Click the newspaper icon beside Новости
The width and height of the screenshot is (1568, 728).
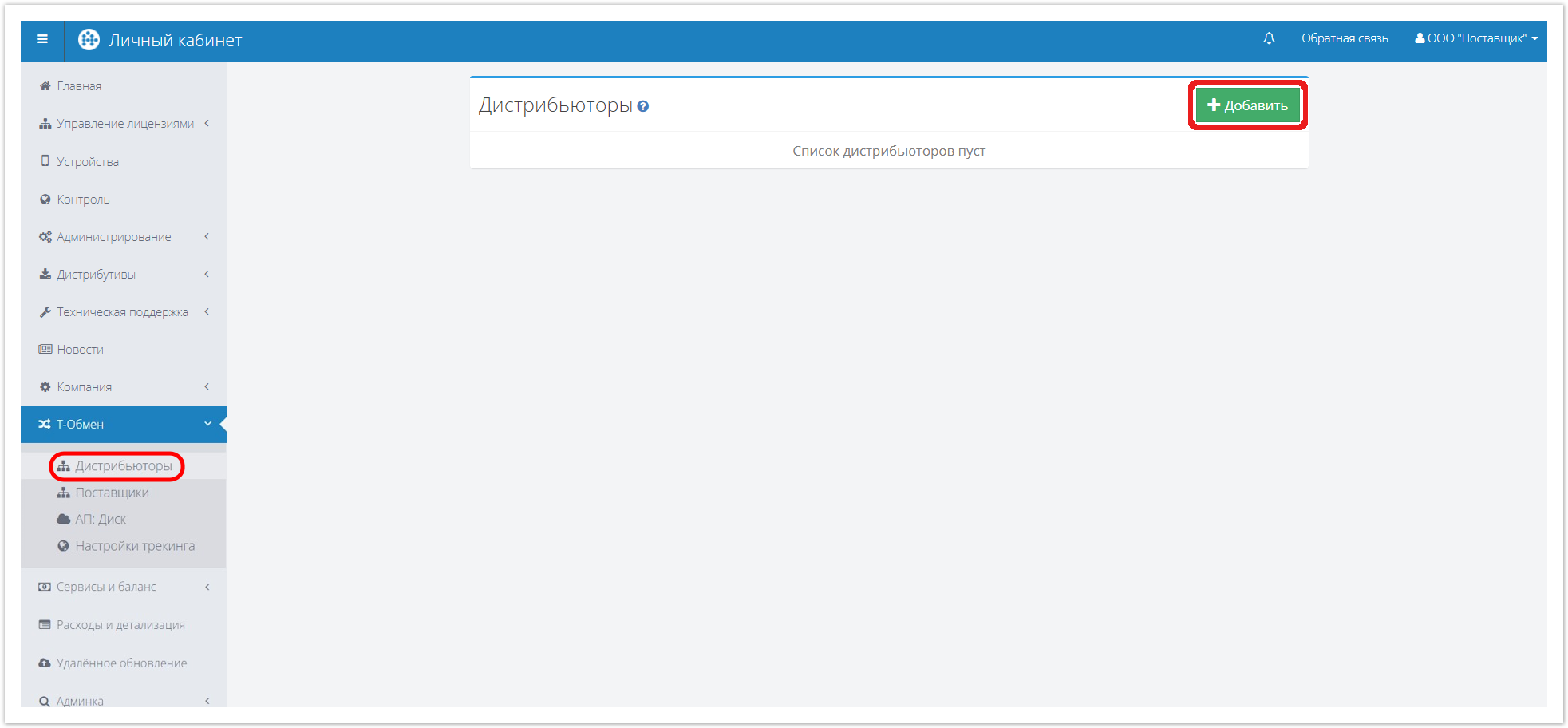tap(45, 350)
